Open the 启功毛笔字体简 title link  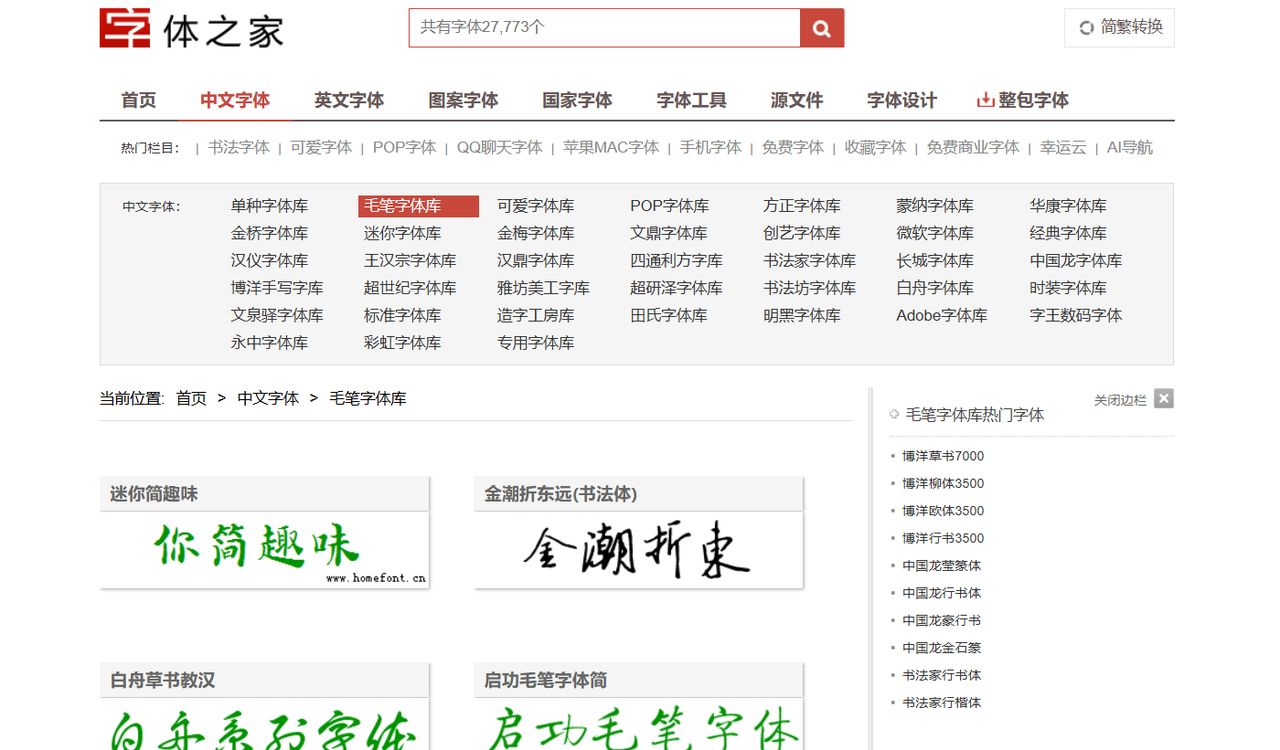coord(545,680)
